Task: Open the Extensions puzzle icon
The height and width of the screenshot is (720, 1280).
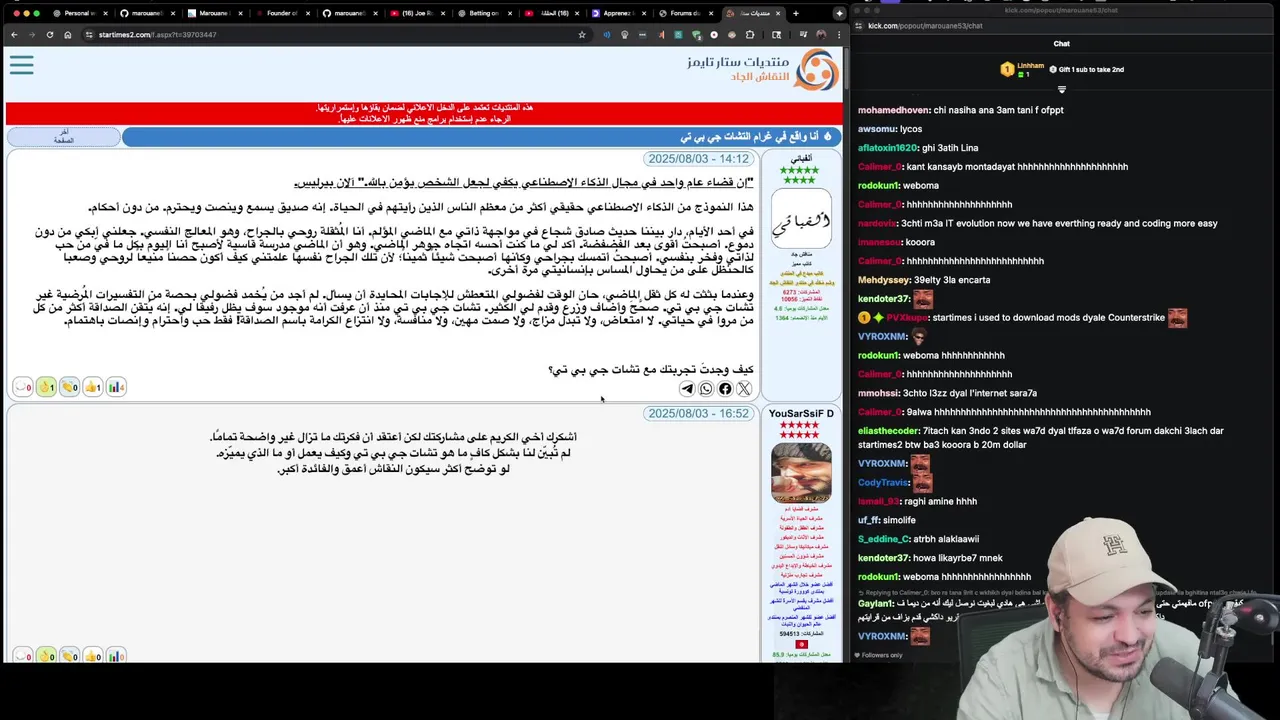Action: tap(750, 34)
